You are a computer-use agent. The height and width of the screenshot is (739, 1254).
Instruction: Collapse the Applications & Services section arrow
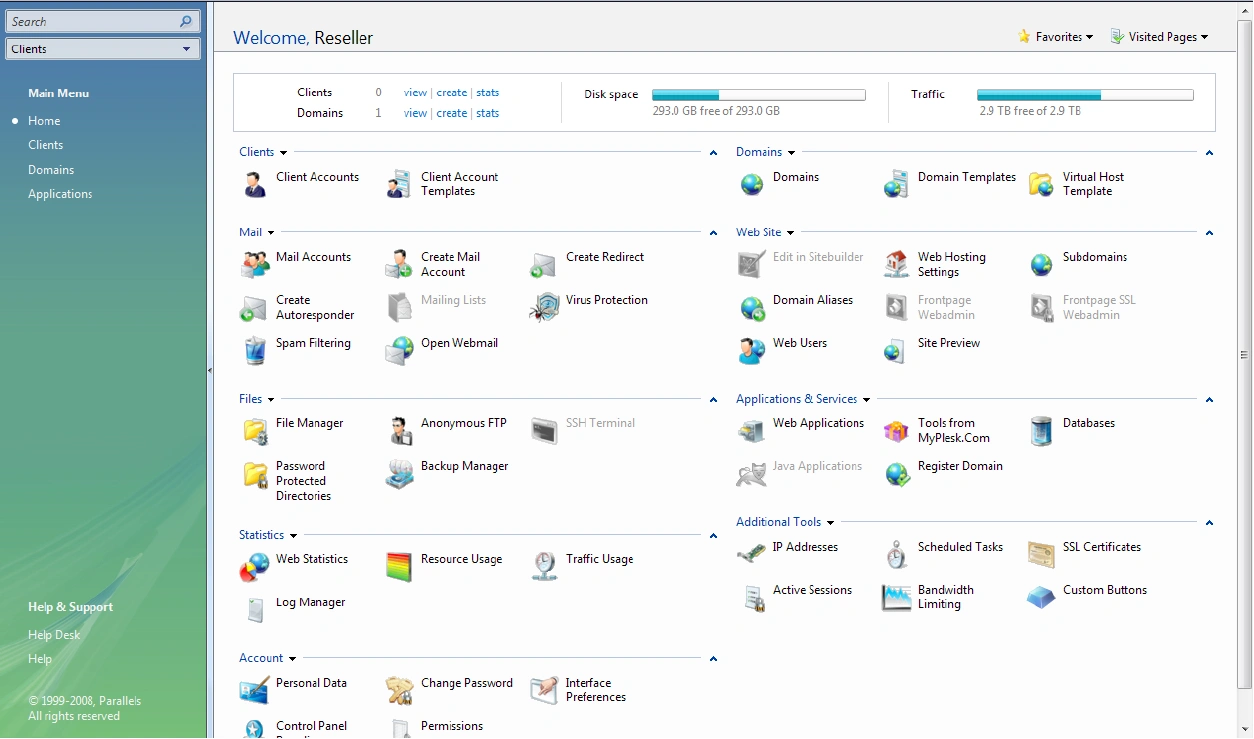(1209, 400)
